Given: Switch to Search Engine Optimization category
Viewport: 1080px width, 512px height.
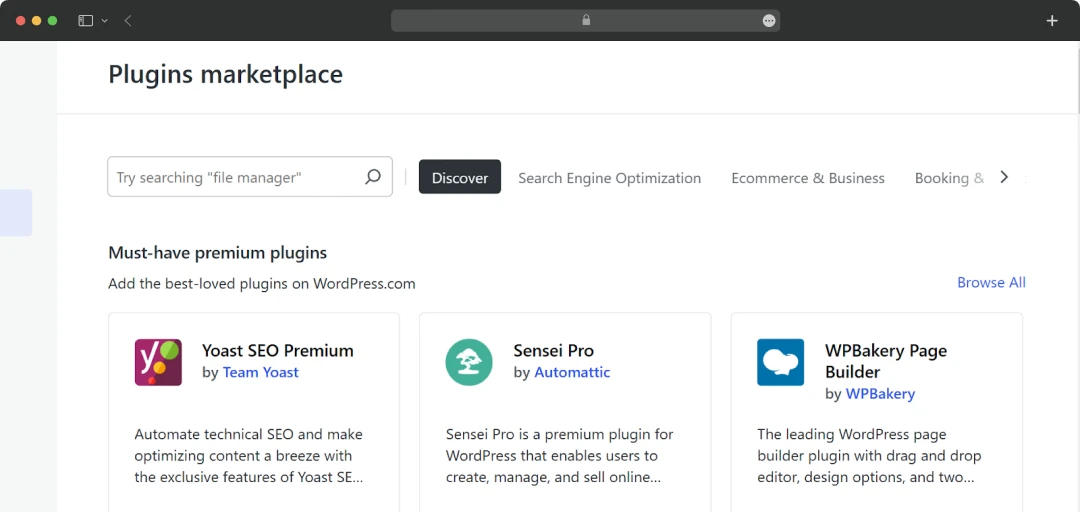Looking at the screenshot, I should 610,178.
